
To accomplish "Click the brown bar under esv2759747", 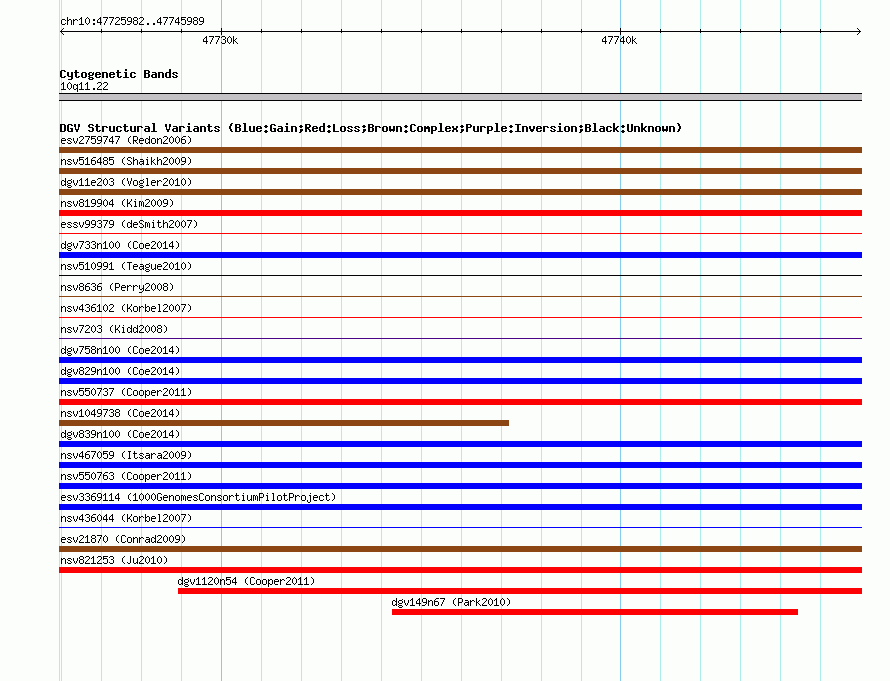I will click(x=460, y=150).
